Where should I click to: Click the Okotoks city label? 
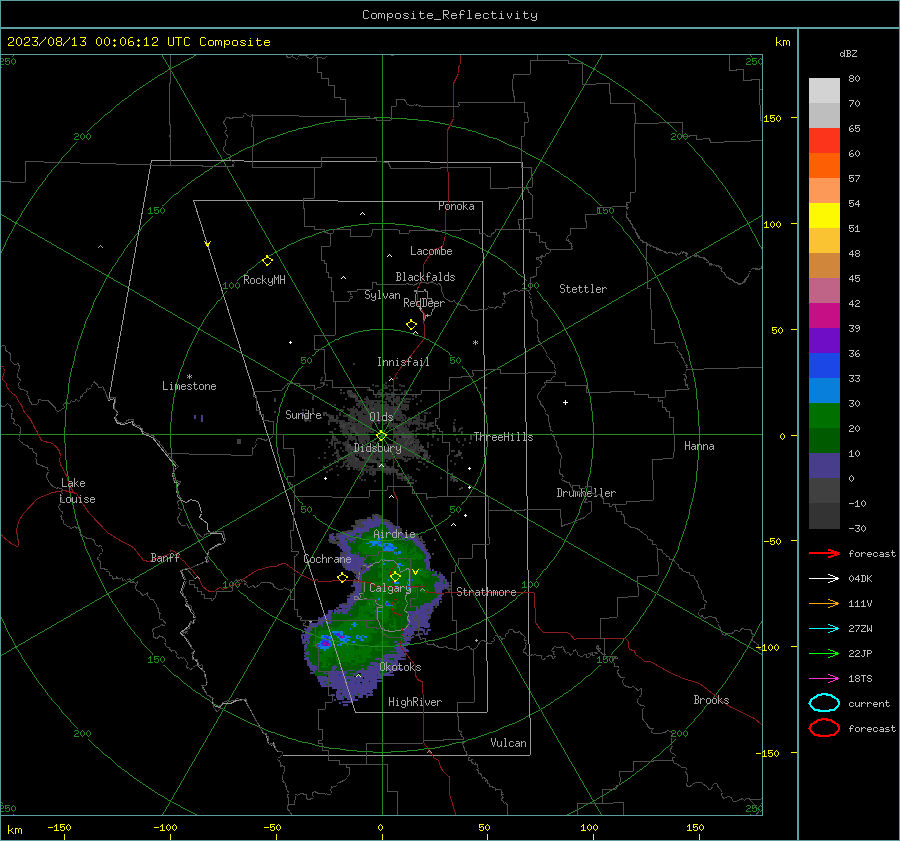click(x=400, y=667)
